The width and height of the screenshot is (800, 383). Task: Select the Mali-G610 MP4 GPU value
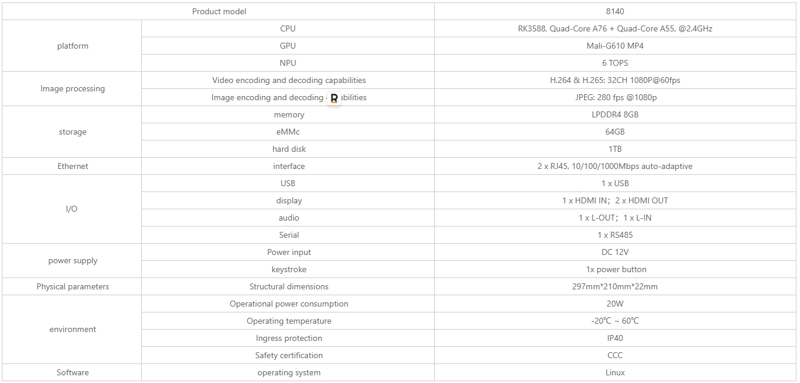tap(615, 46)
